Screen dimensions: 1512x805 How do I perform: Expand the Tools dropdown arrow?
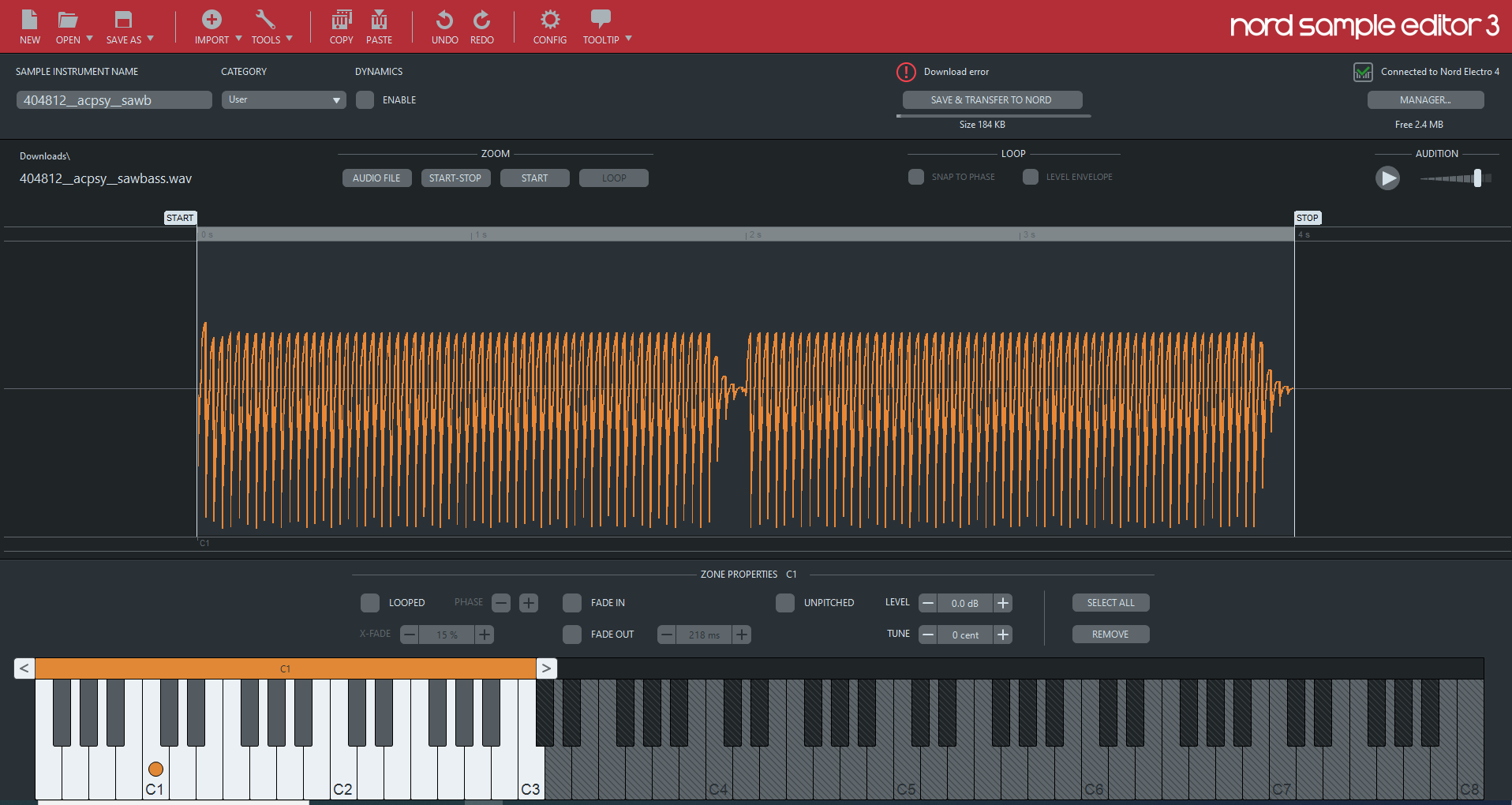[289, 39]
